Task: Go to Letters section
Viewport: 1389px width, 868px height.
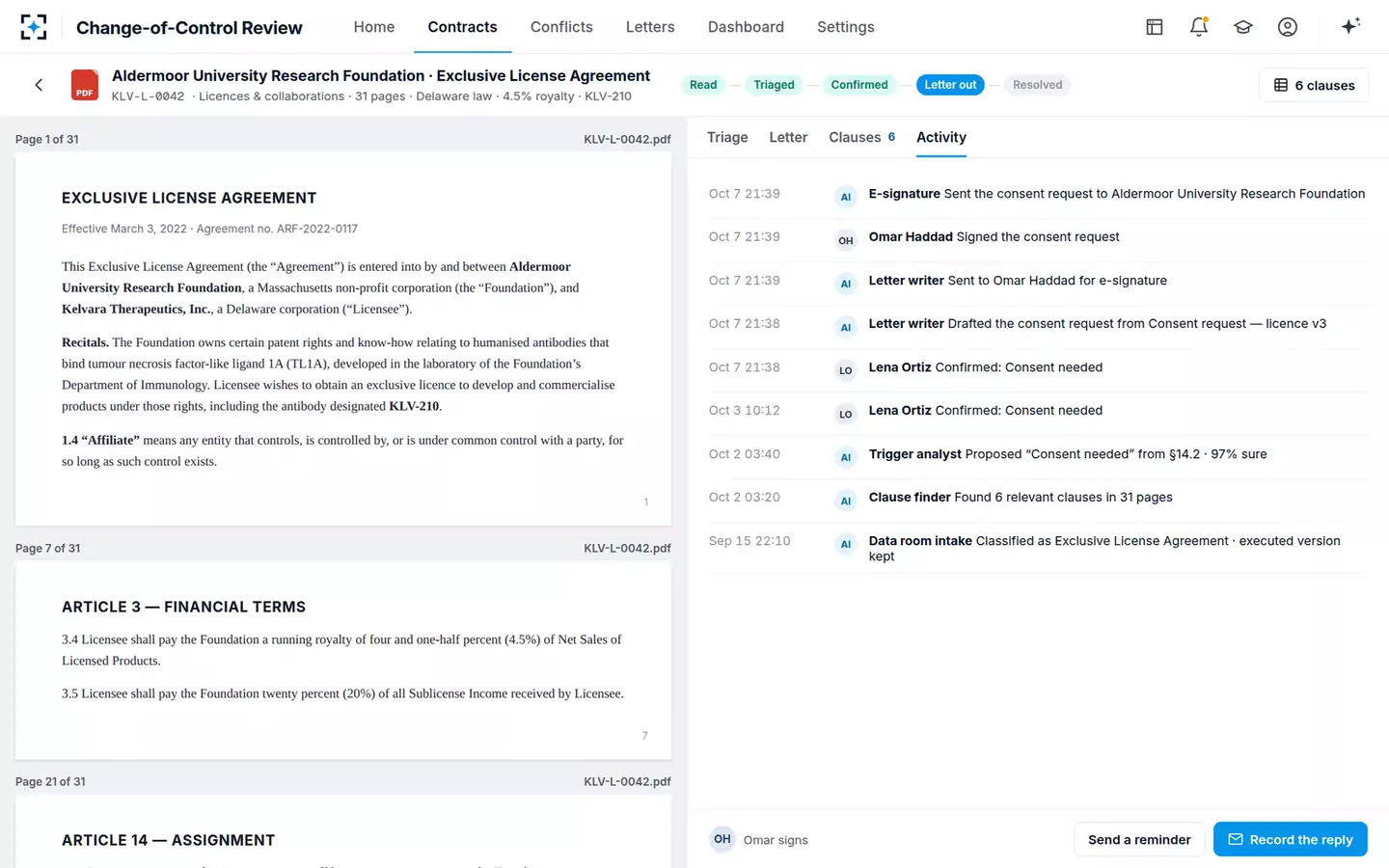Action: [650, 27]
